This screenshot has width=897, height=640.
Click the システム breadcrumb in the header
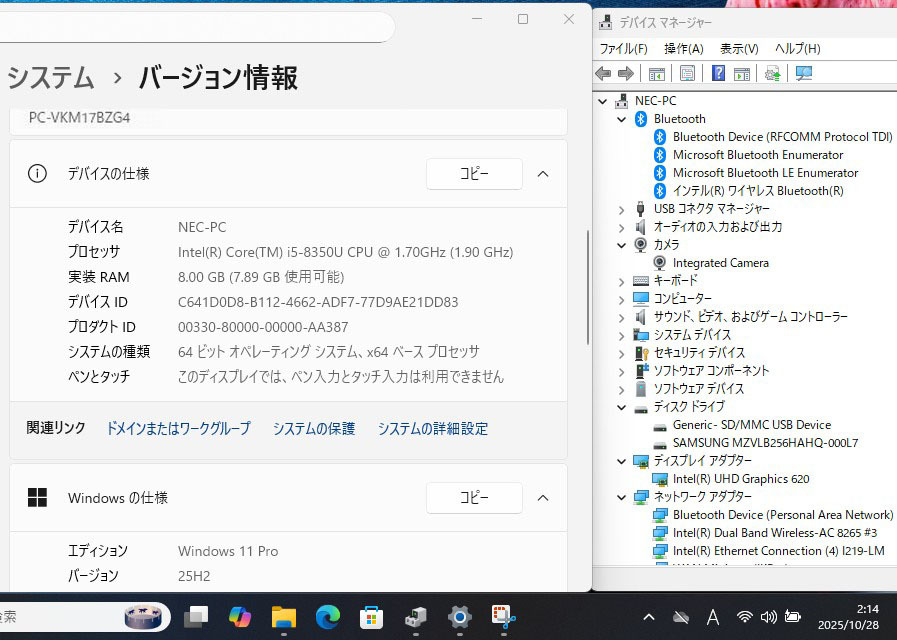coord(51,77)
